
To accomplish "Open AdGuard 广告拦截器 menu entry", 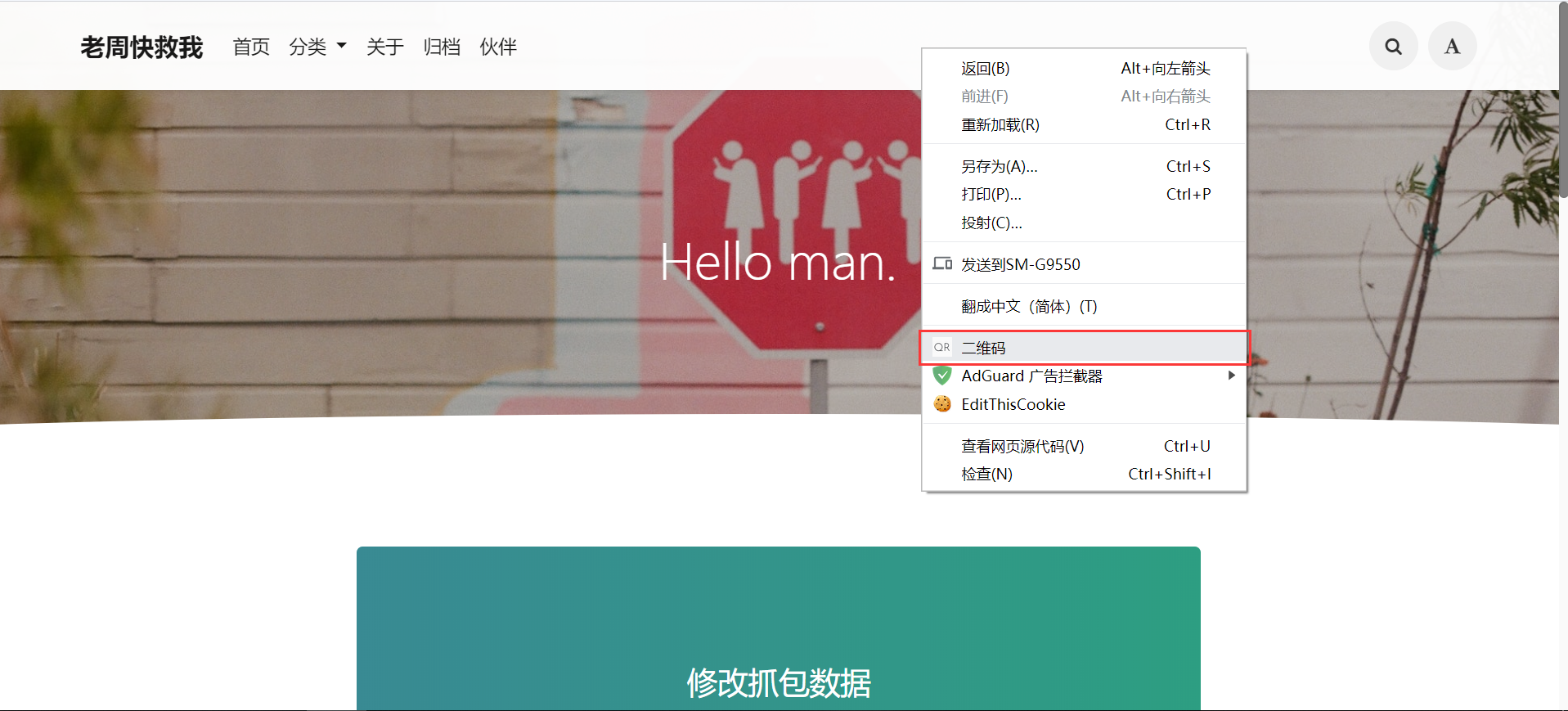I will click(x=1084, y=376).
